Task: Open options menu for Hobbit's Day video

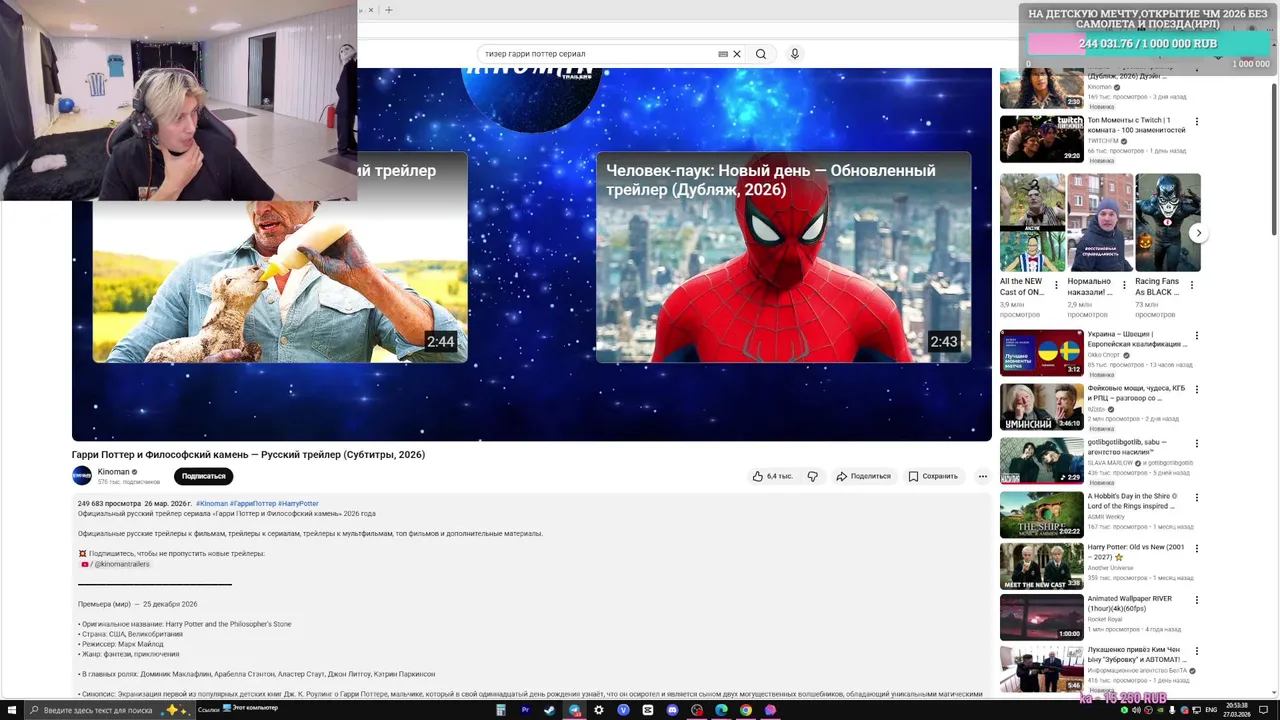Action: point(1197,498)
